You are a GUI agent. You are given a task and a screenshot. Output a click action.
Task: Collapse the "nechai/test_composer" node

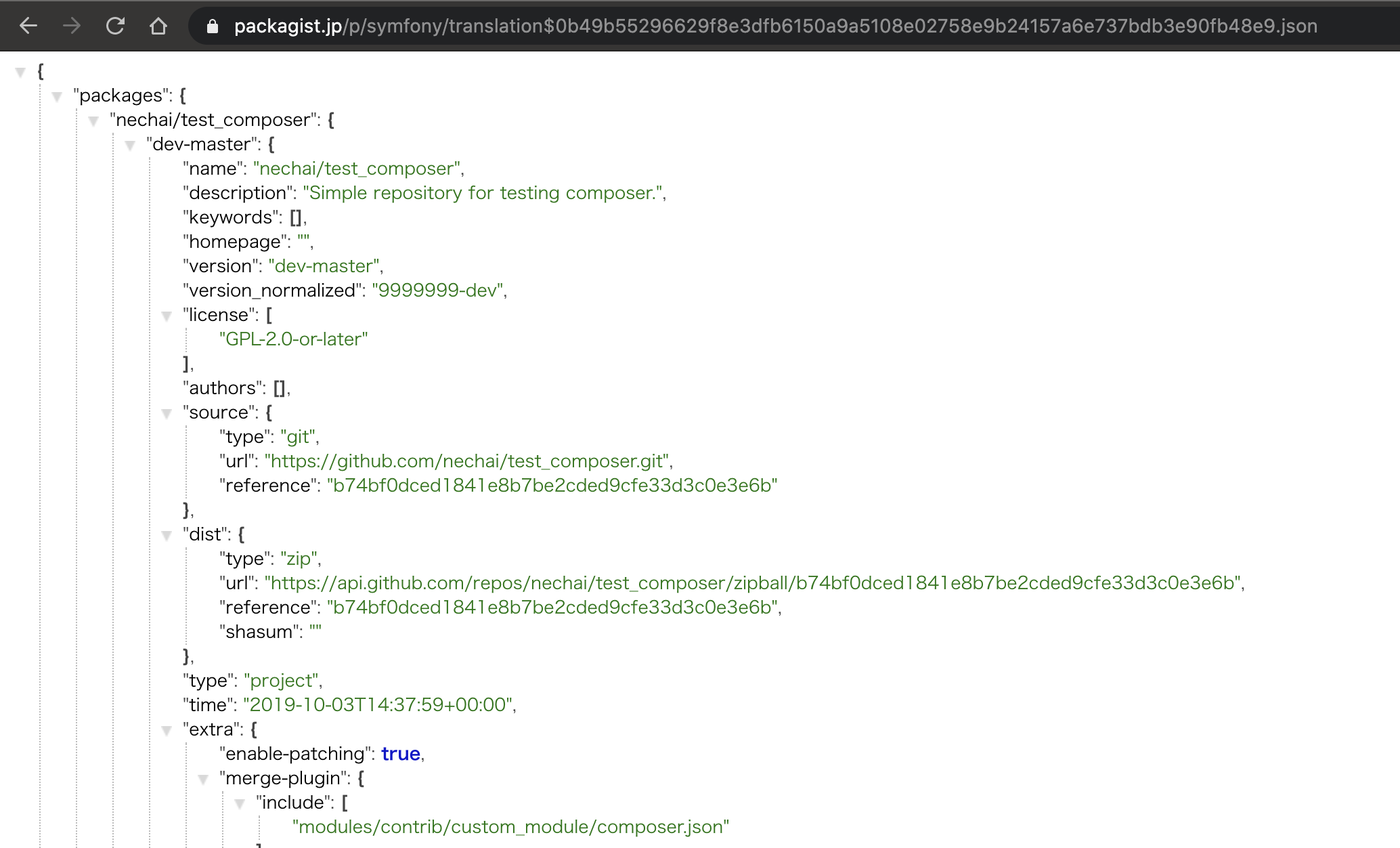coord(93,121)
